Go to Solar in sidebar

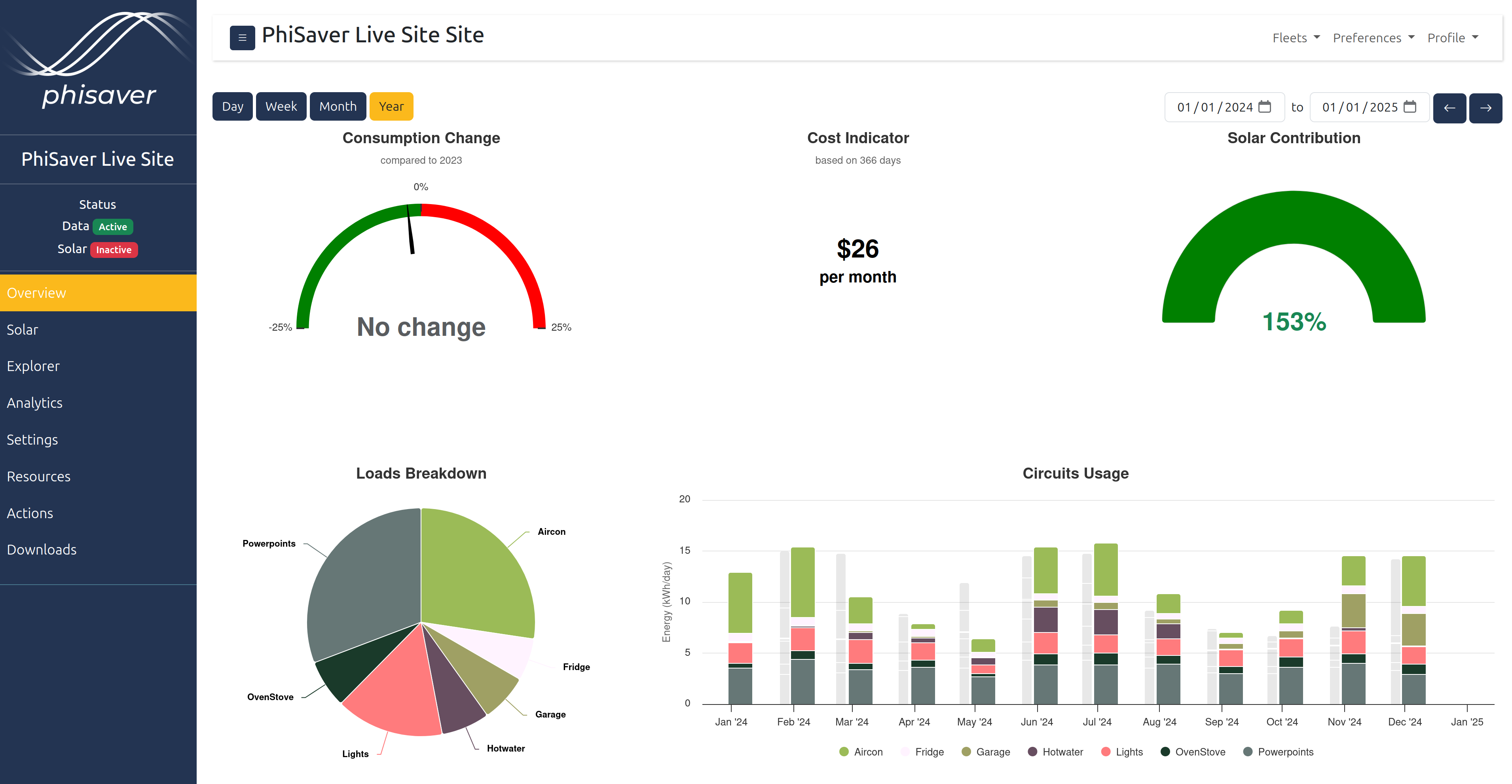click(x=22, y=330)
